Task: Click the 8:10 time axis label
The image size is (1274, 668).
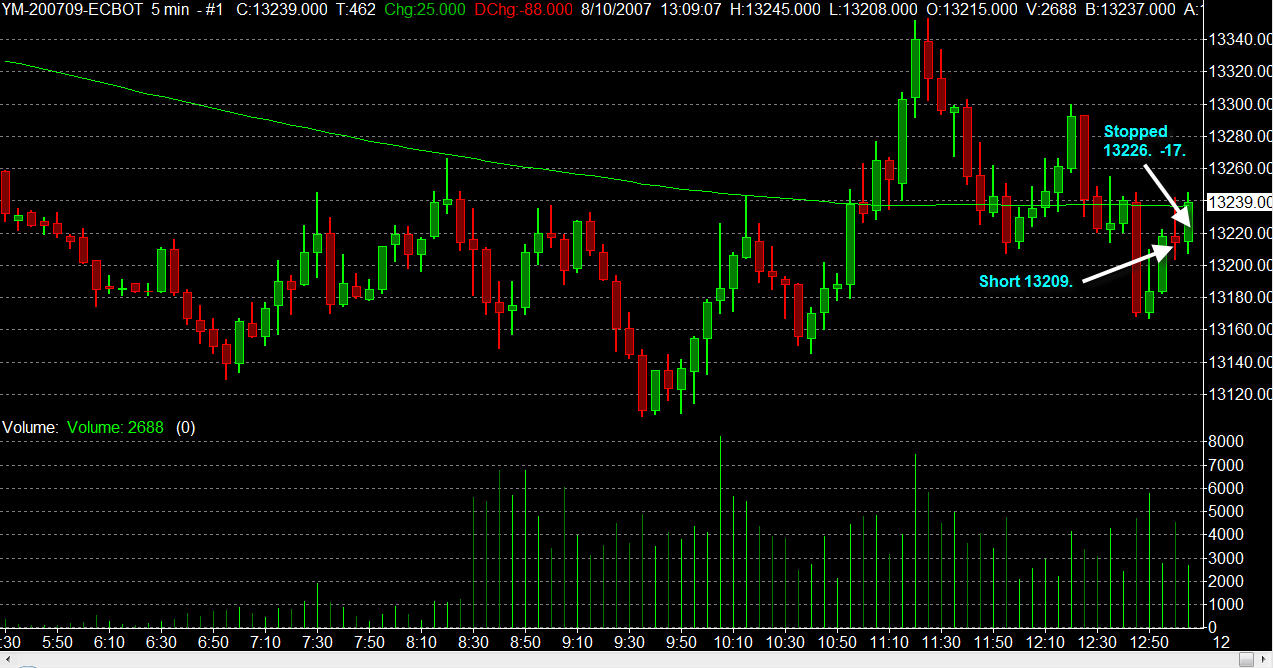Action: pyautogui.click(x=421, y=641)
